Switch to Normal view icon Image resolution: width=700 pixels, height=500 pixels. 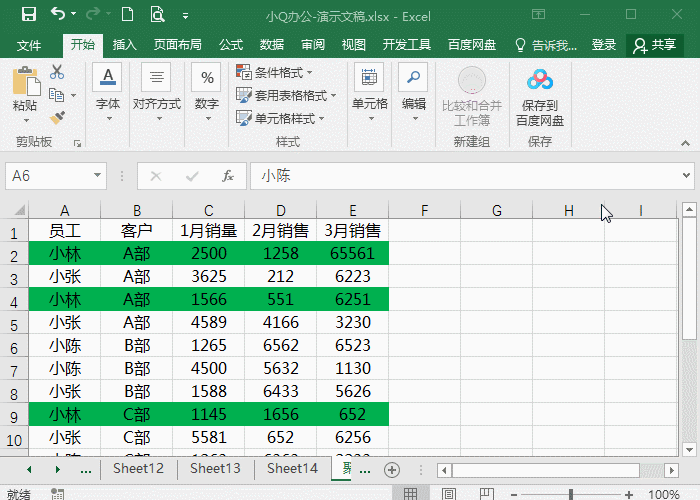410,494
